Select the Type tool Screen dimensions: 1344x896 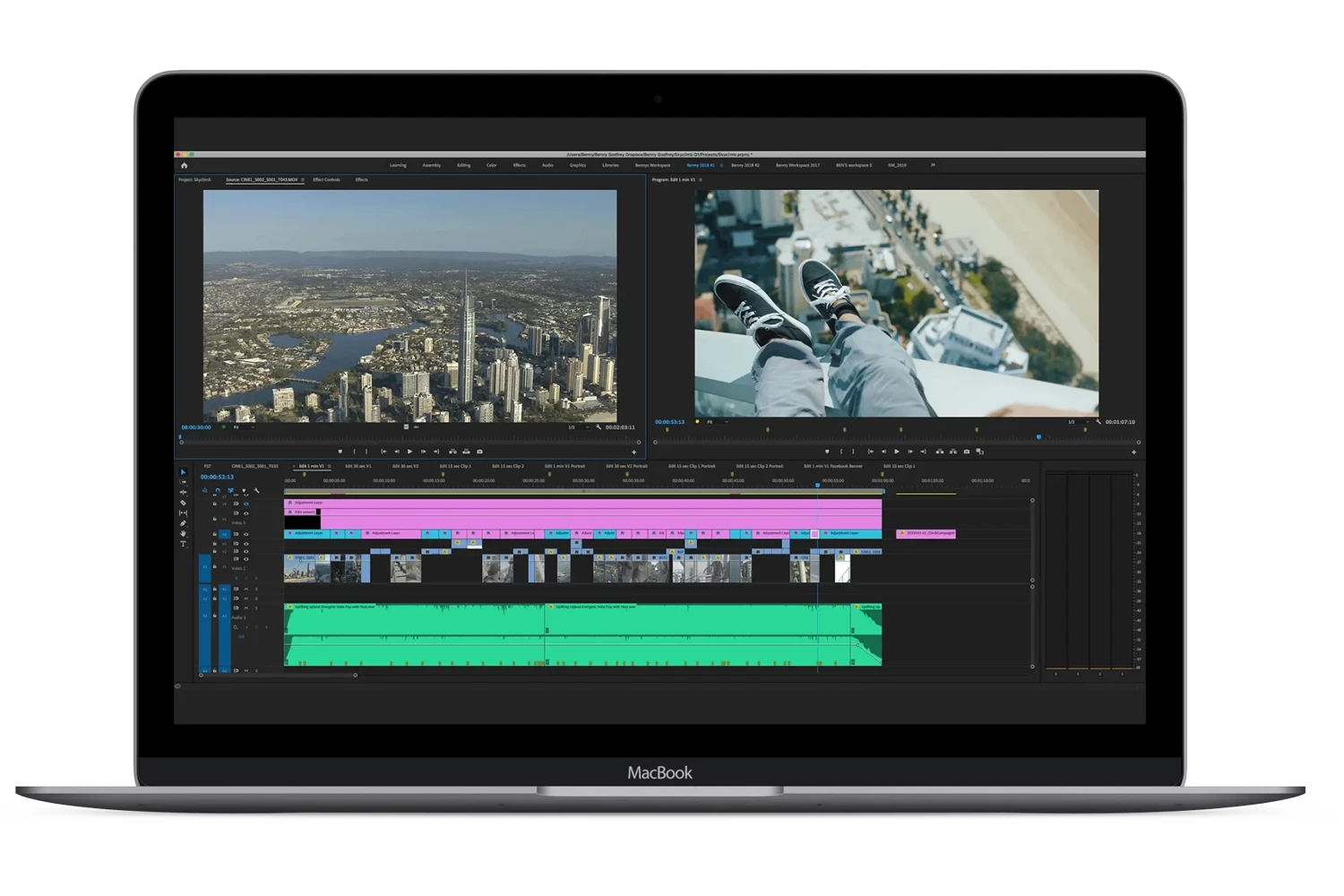pos(183,544)
